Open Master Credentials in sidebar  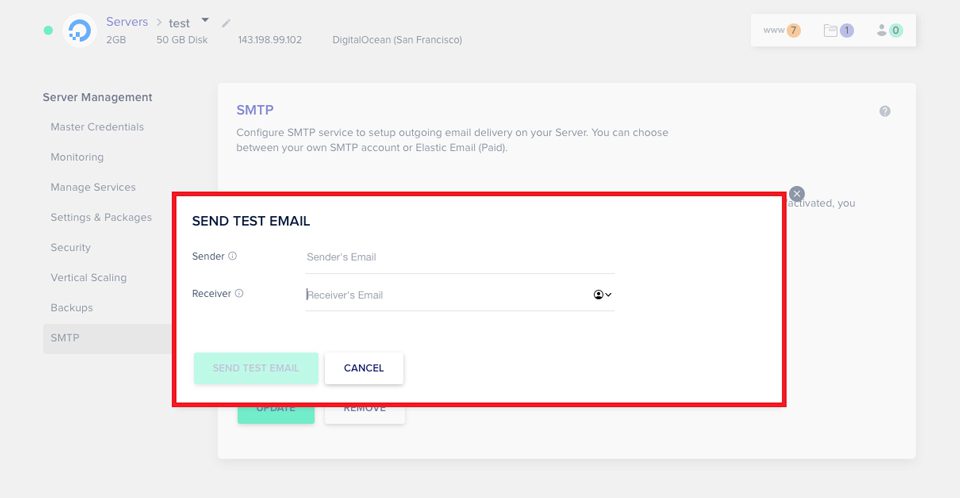(x=97, y=127)
